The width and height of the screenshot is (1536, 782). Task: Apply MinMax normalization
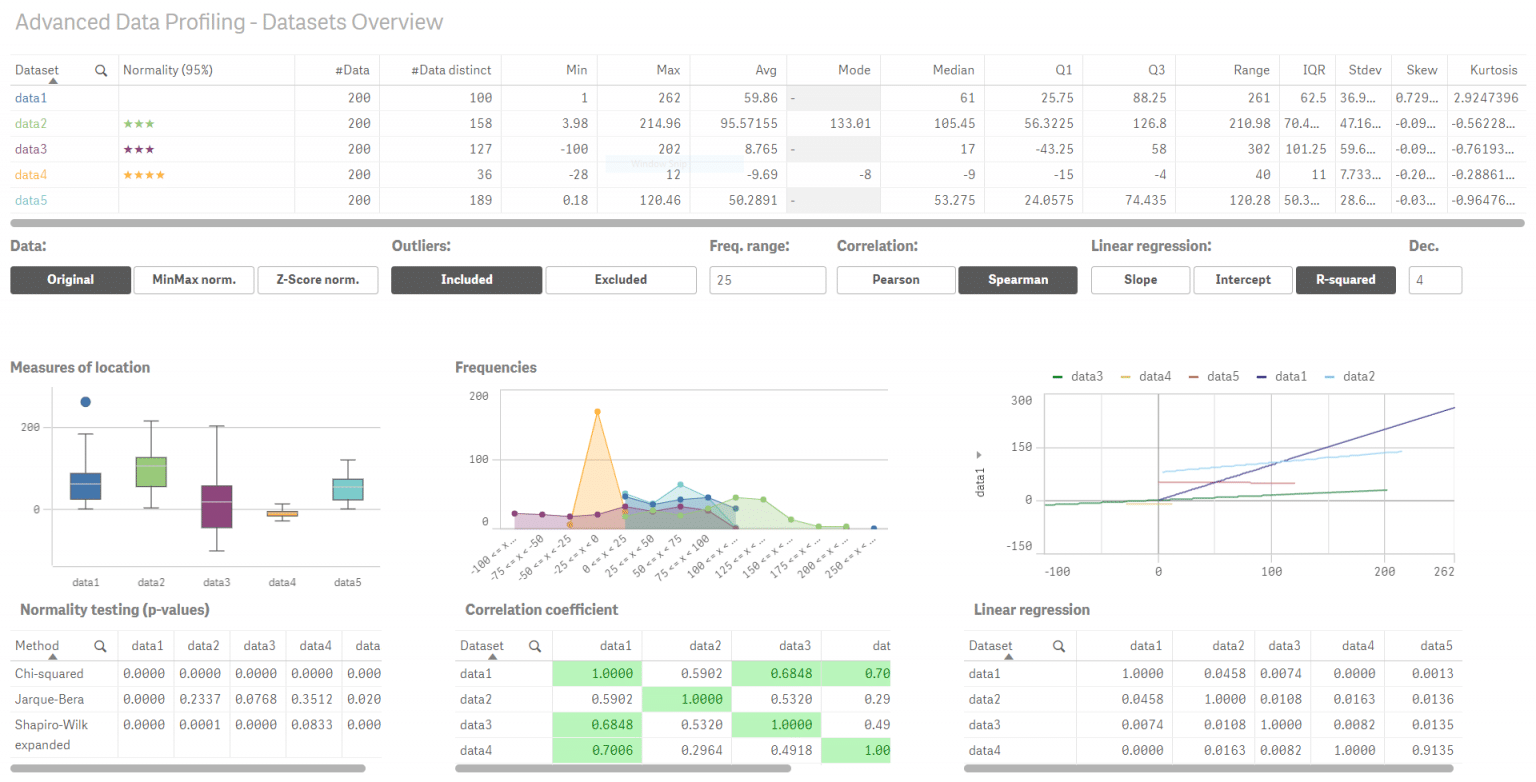click(194, 280)
